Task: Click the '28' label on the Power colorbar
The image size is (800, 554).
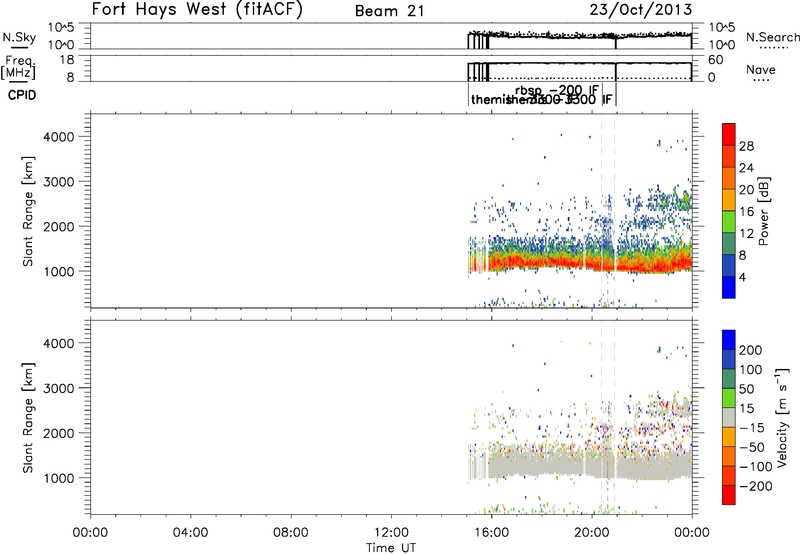Action: click(746, 146)
